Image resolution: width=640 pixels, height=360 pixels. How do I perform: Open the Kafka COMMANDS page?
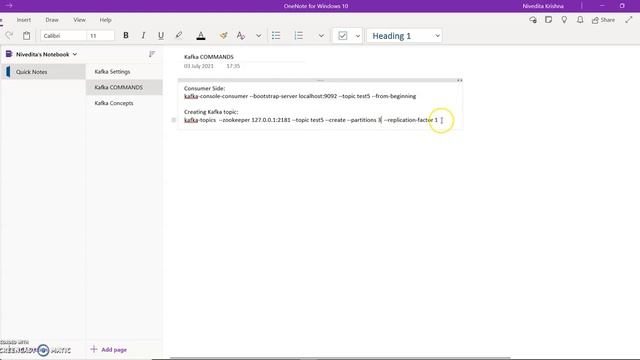[124, 87]
